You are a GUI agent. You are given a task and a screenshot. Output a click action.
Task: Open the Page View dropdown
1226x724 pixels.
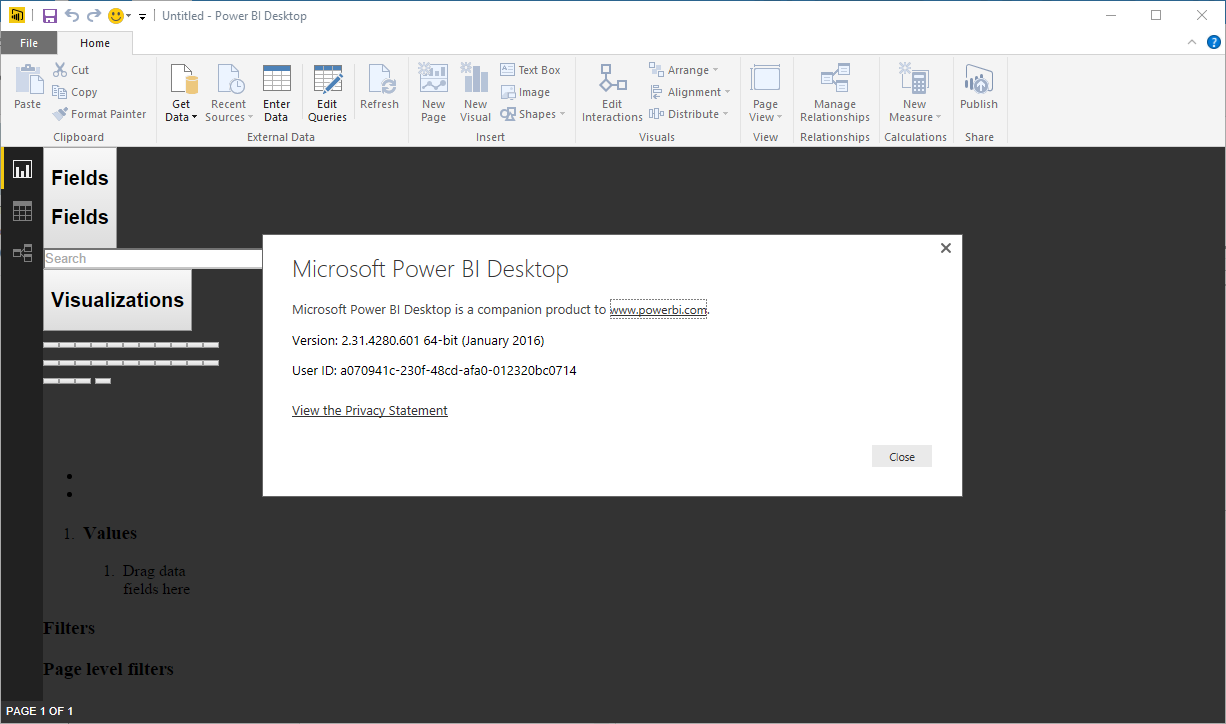tap(765, 93)
